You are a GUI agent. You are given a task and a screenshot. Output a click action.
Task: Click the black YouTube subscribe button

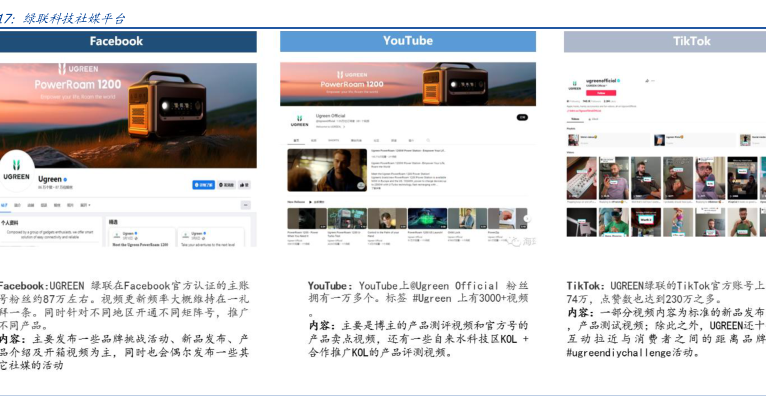522,117
